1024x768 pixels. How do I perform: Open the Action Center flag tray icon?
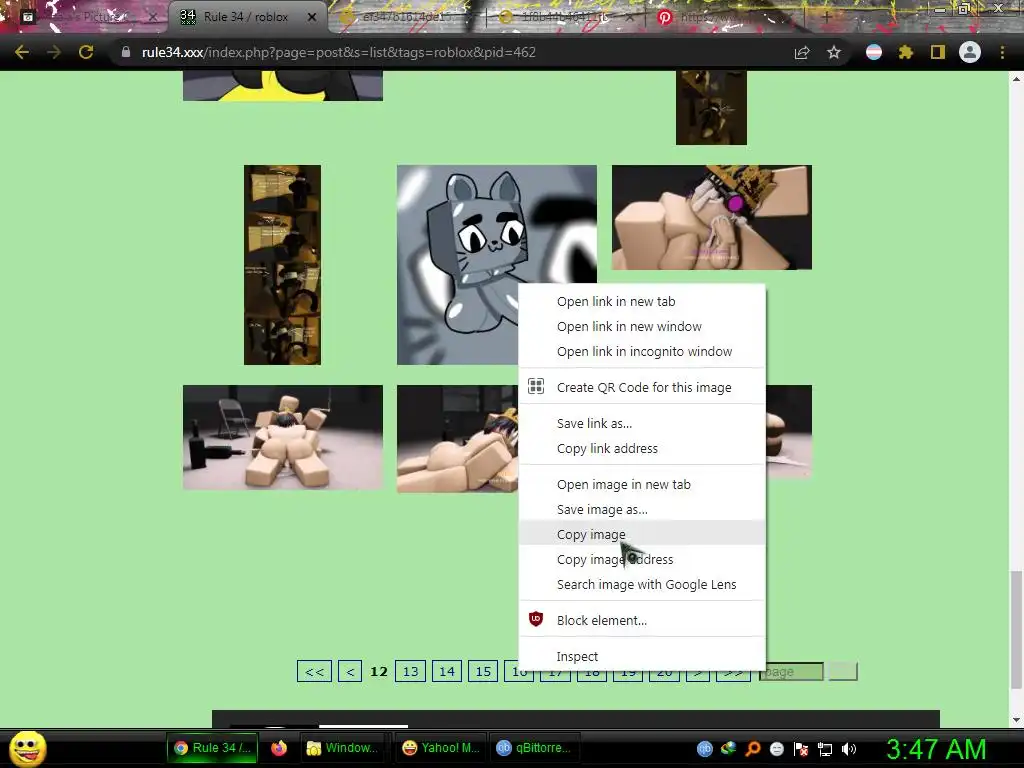(x=801, y=749)
